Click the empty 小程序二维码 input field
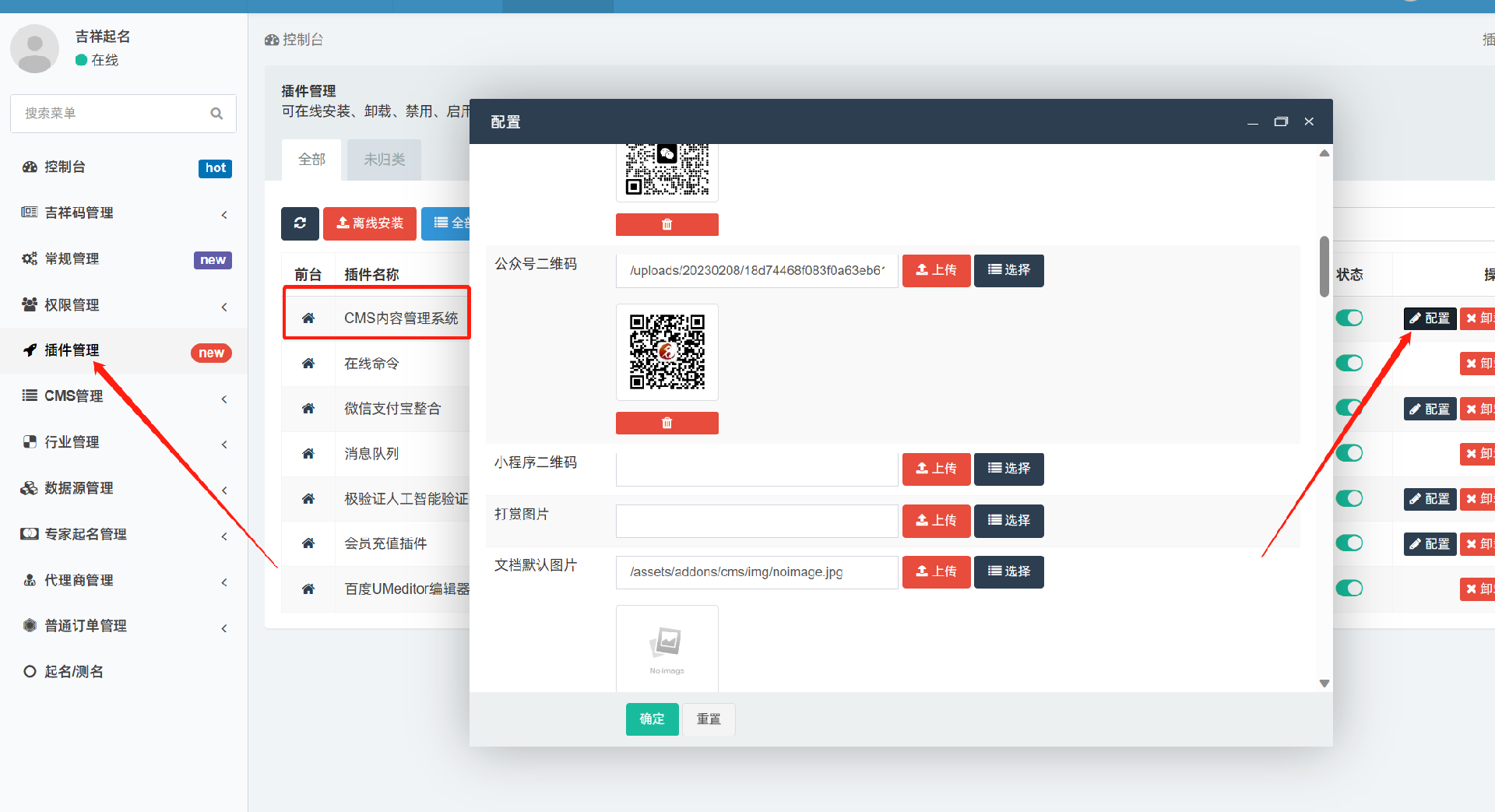Viewport: 1495px width, 812px height. point(757,469)
